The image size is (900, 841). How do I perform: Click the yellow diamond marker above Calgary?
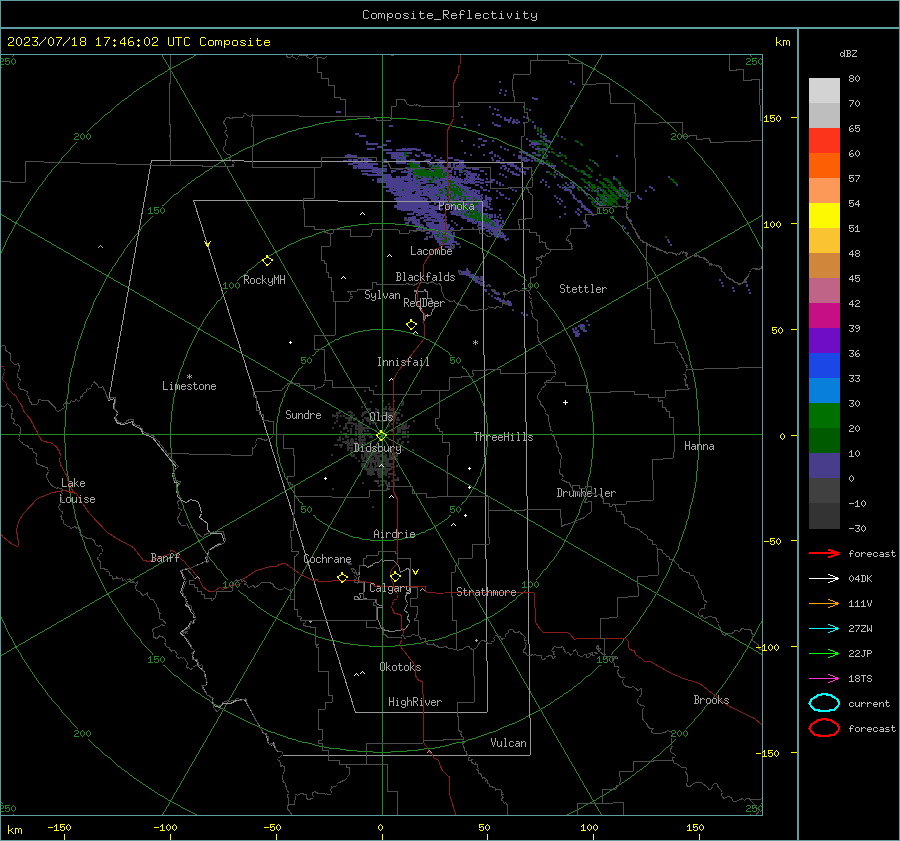[x=395, y=576]
